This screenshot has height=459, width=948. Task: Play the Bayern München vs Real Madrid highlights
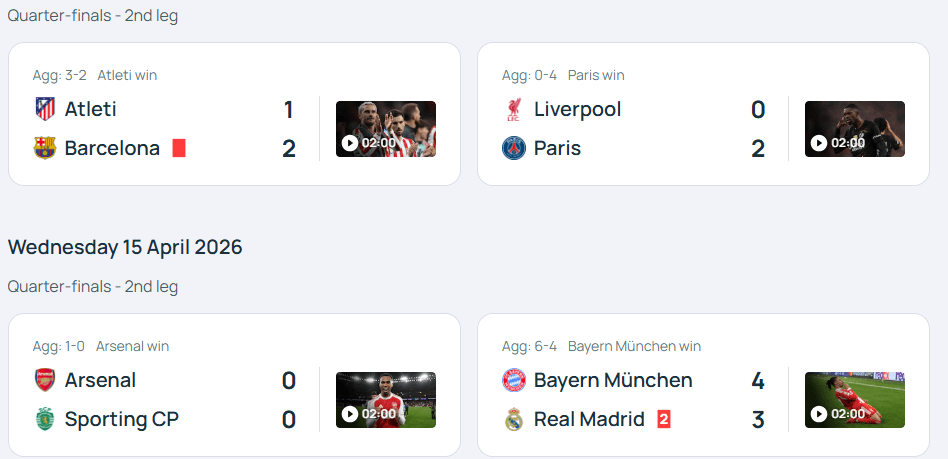point(854,400)
